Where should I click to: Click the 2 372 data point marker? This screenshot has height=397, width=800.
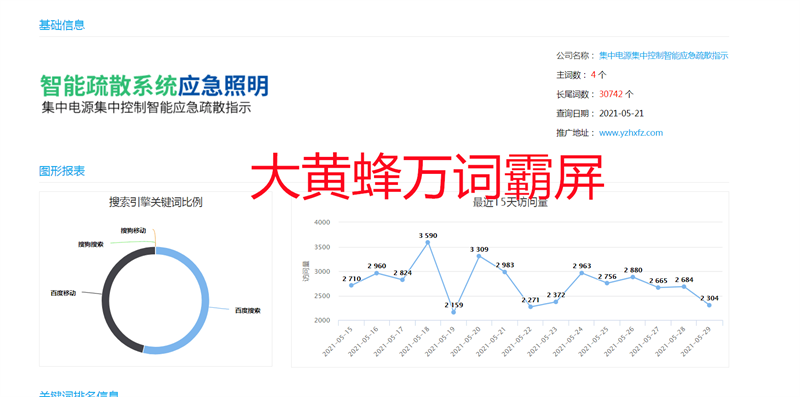point(556,302)
